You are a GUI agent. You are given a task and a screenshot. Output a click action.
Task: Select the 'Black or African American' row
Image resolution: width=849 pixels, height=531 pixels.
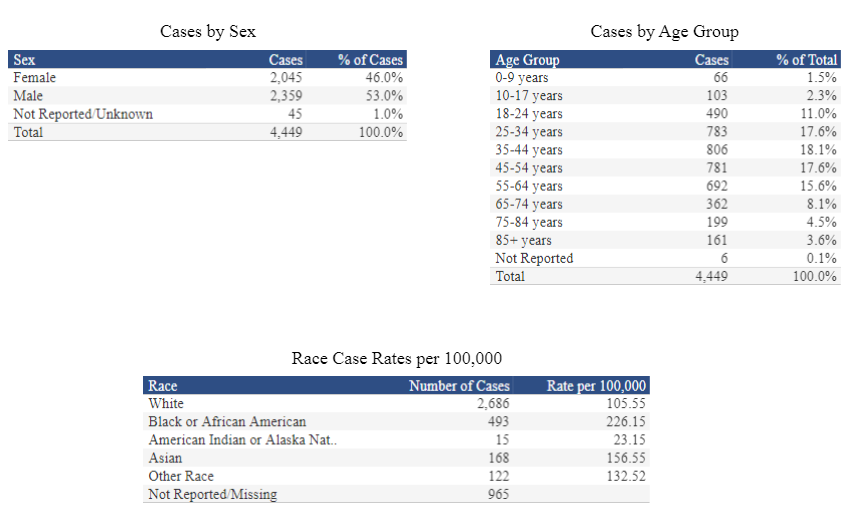[227, 422]
